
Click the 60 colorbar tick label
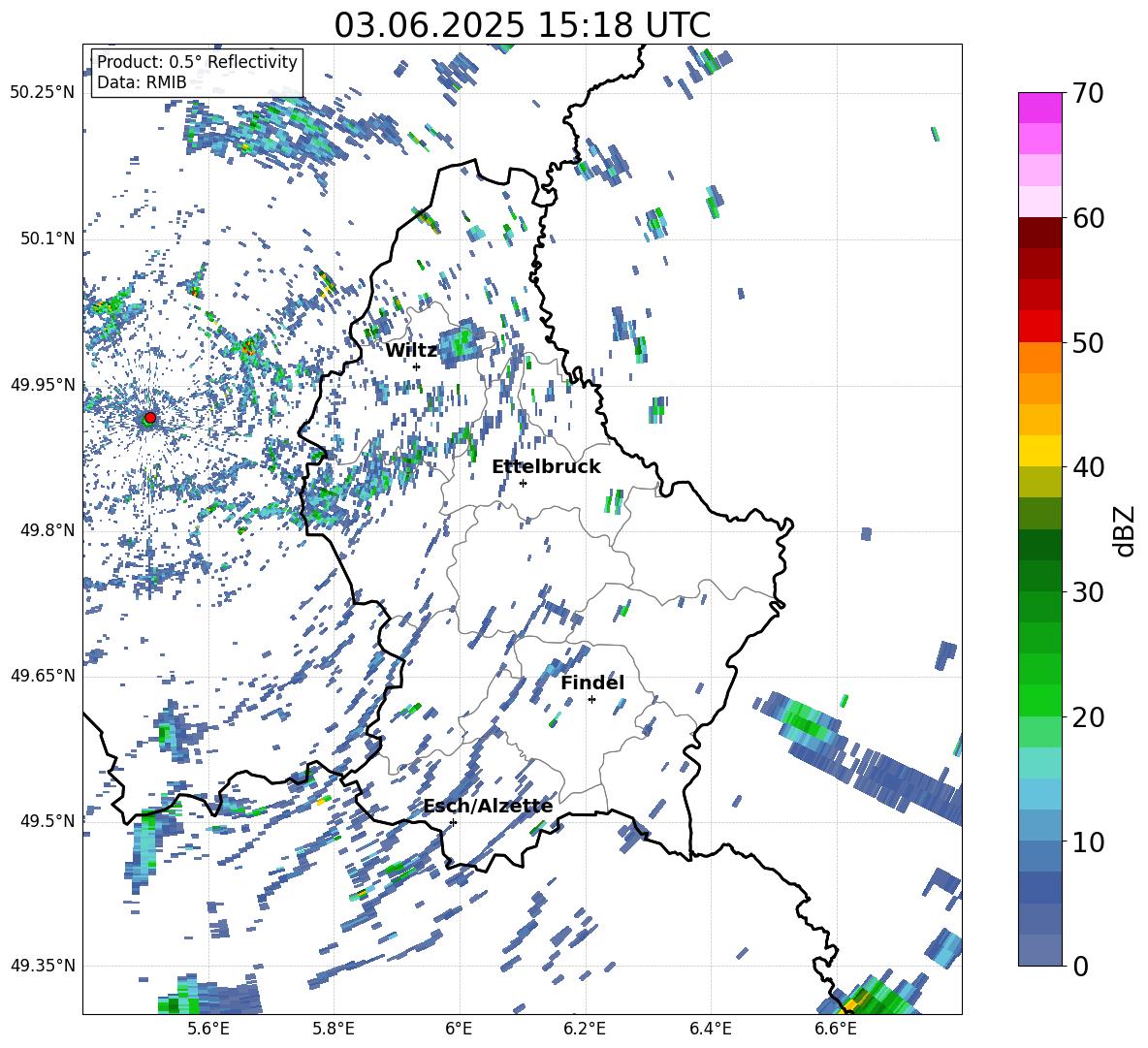[x=1089, y=218]
